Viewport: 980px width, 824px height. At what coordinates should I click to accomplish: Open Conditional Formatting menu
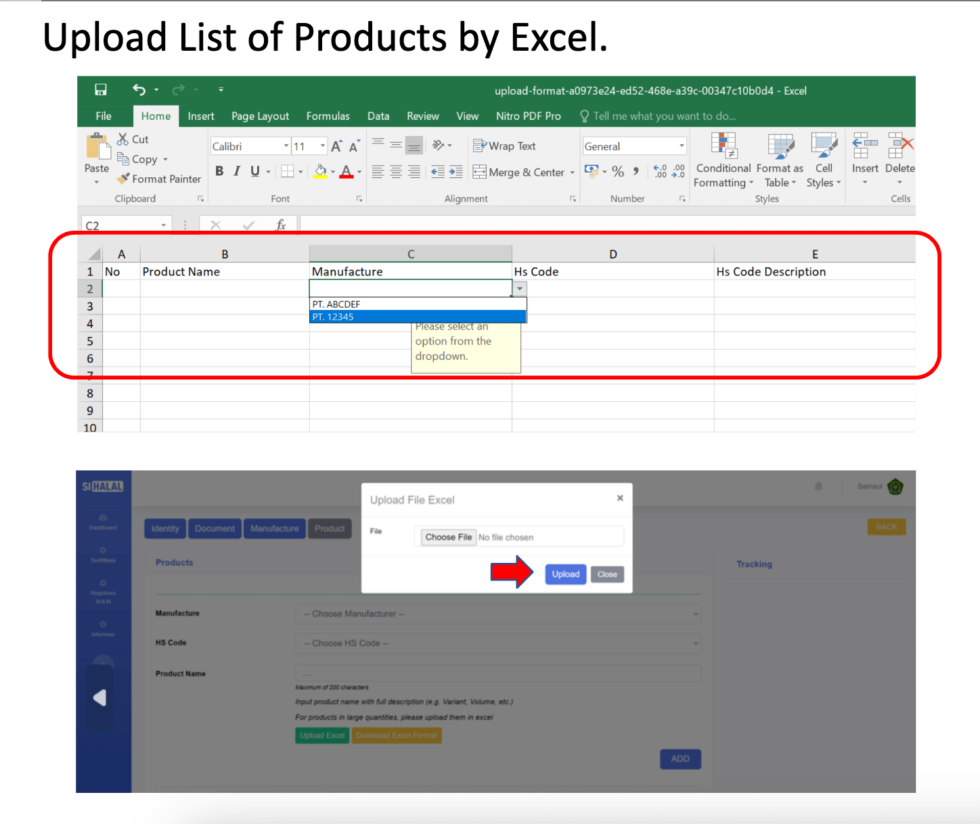pos(723,161)
